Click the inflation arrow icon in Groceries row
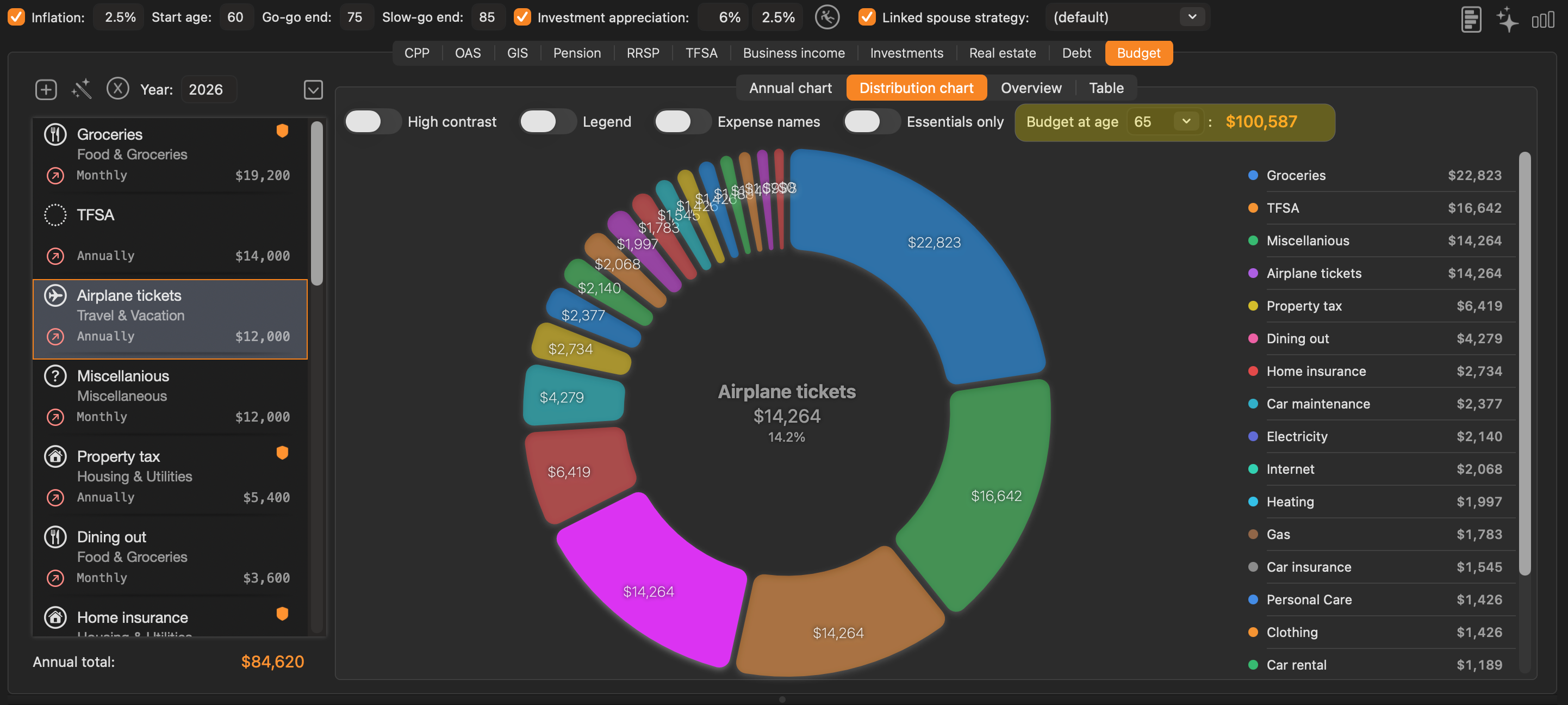Viewport: 1568px width, 705px height. click(x=55, y=175)
